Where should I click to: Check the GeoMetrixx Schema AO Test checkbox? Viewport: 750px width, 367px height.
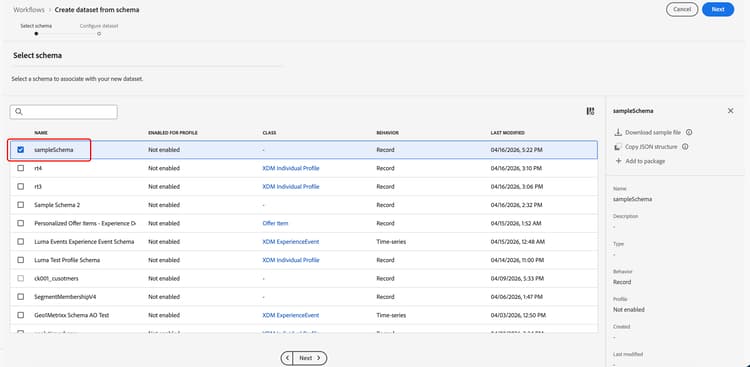pyautogui.click(x=21, y=315)
